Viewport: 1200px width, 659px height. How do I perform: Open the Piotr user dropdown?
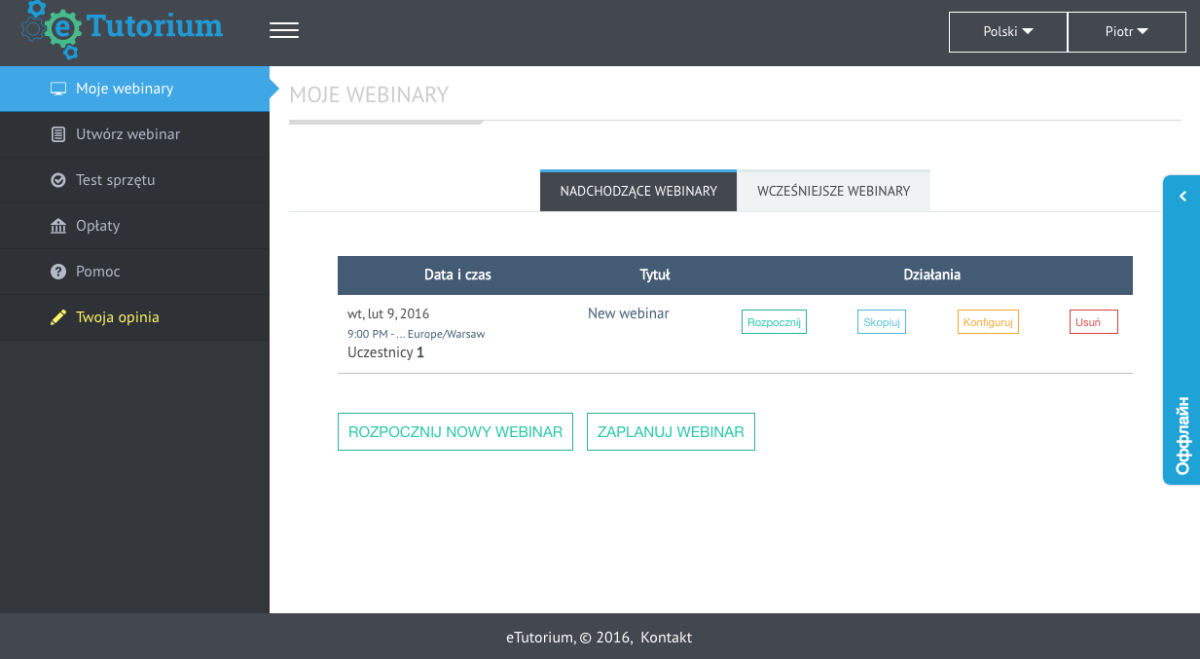[1126, 32]
